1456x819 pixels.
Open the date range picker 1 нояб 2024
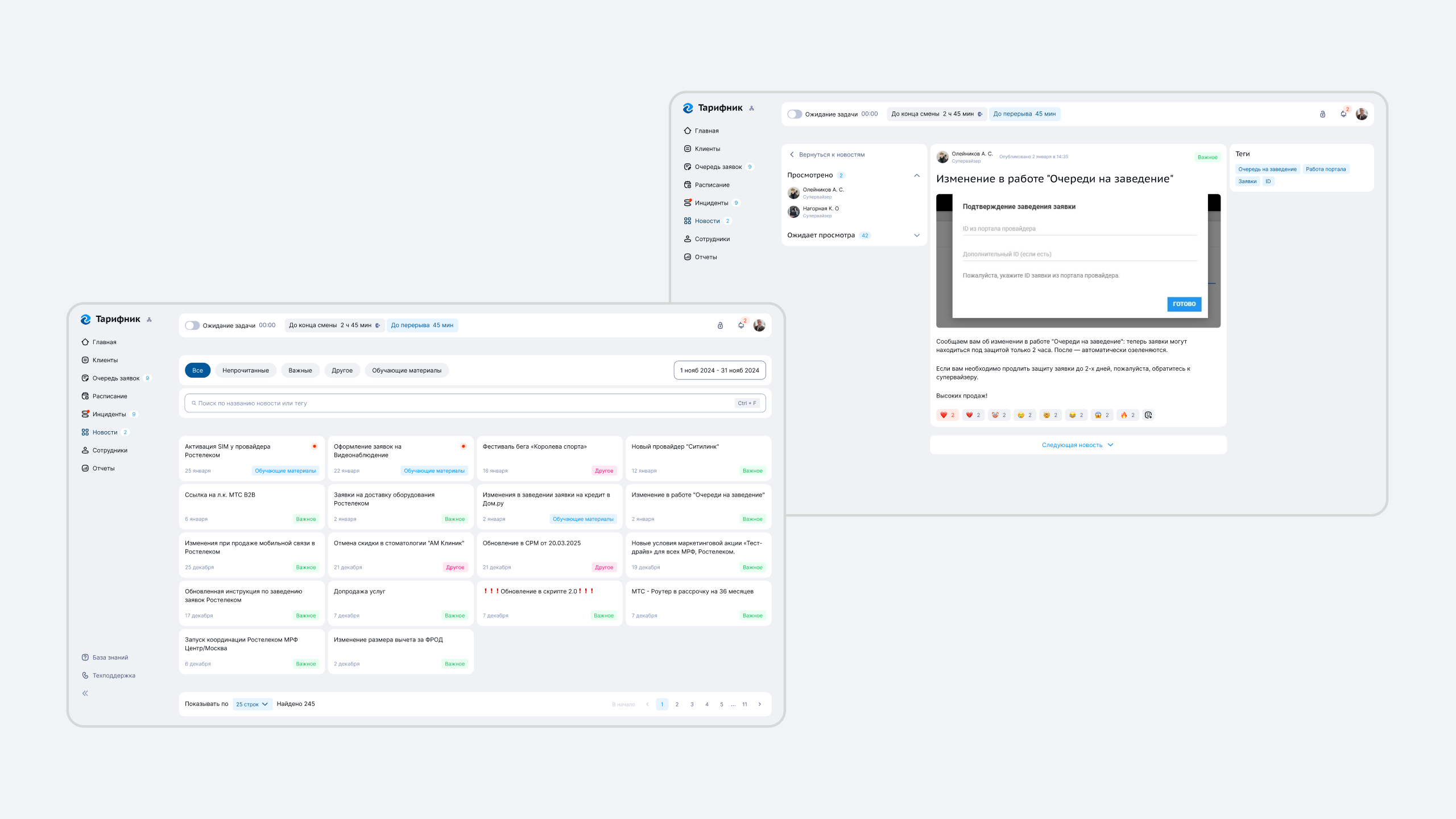tap(719, 370)
